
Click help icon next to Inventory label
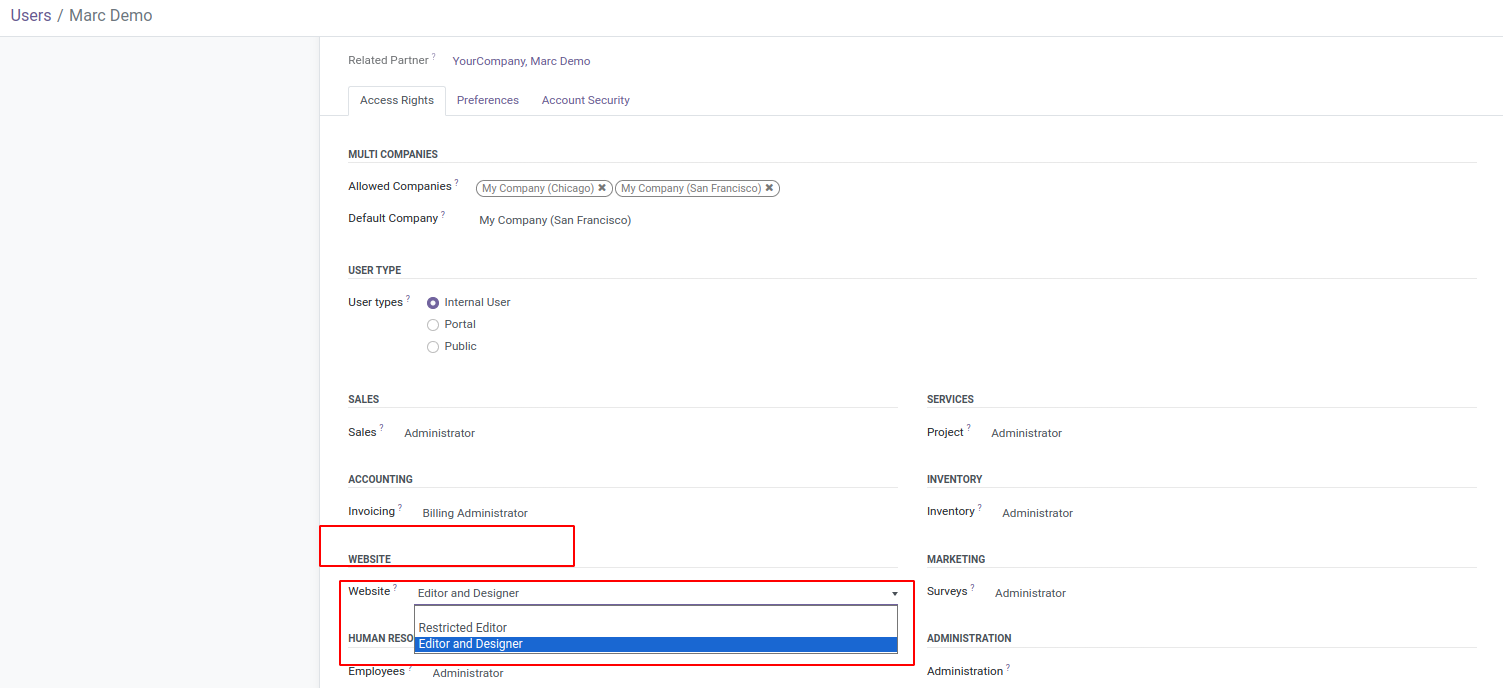point(979,508)
